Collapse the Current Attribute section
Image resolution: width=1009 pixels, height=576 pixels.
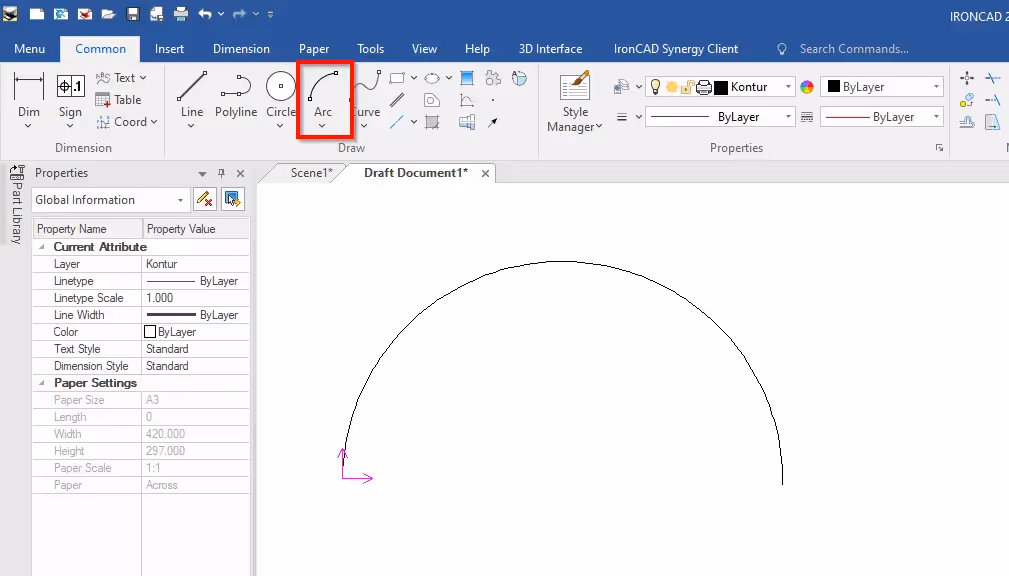42,247
